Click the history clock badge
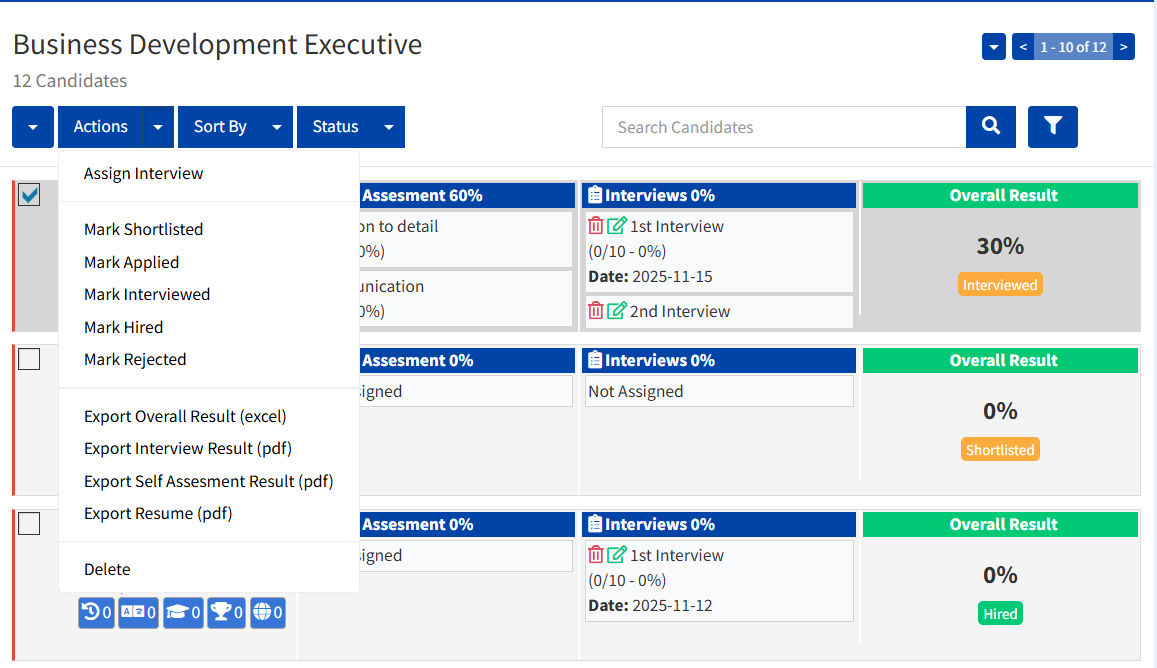Image resolution: width=1157 pixels, height=668 pixels. [96, 613]
